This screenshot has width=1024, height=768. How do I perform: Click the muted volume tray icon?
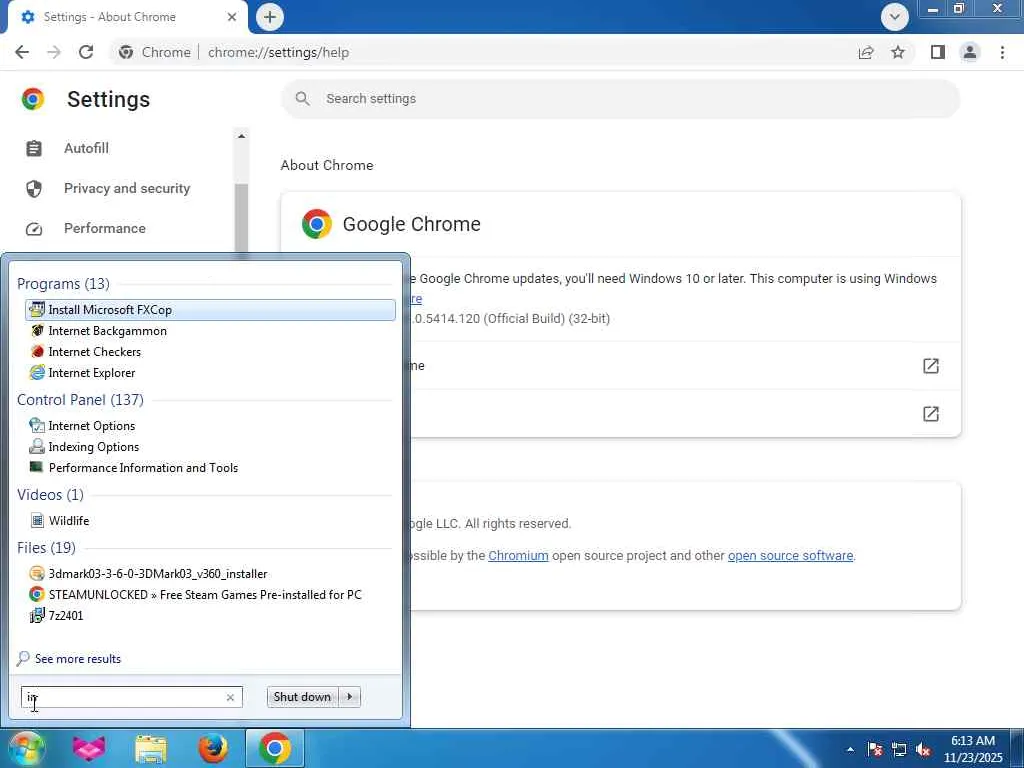(x=923, y=749)
